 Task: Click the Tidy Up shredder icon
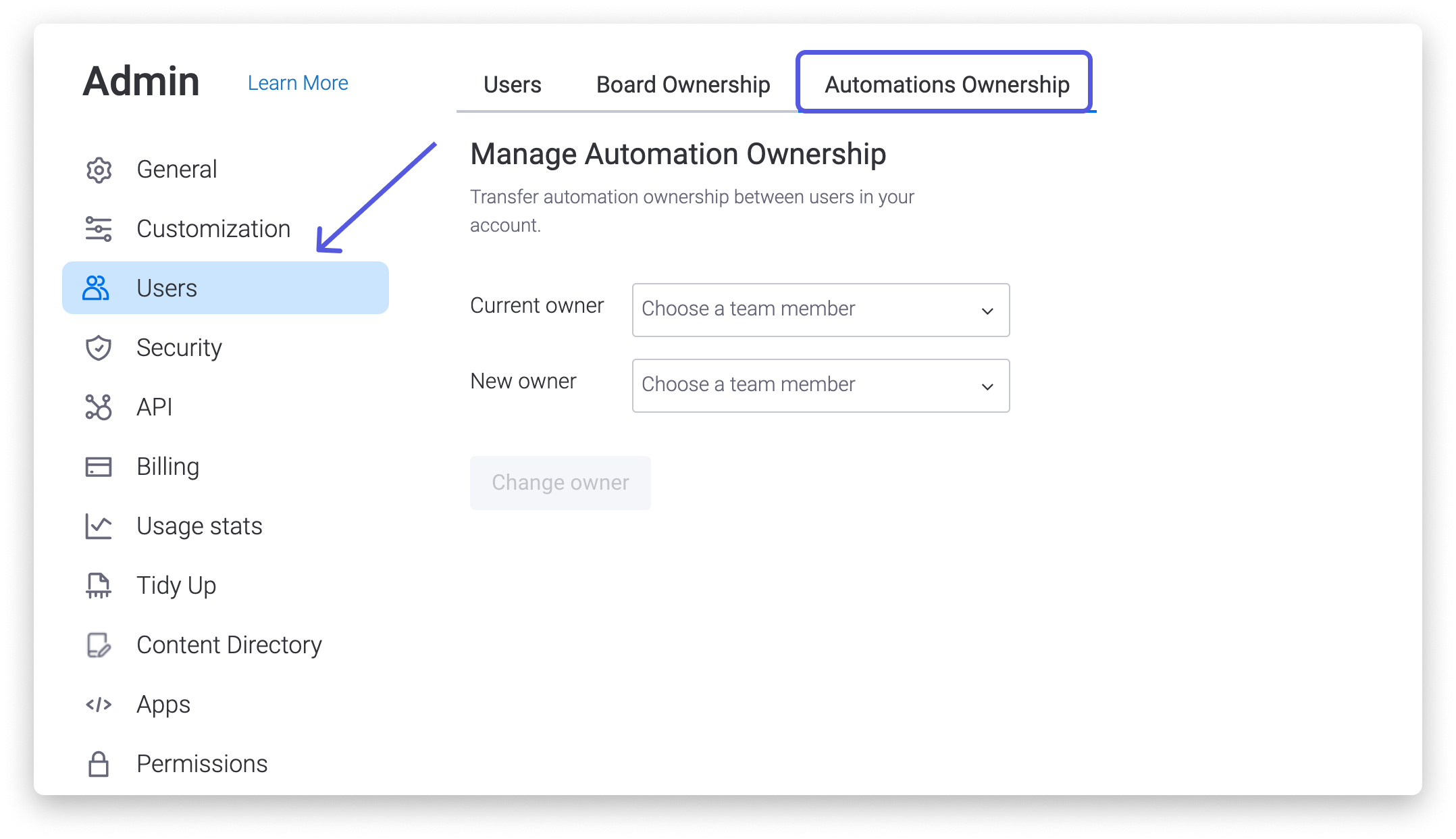click(x=99, y=586)
